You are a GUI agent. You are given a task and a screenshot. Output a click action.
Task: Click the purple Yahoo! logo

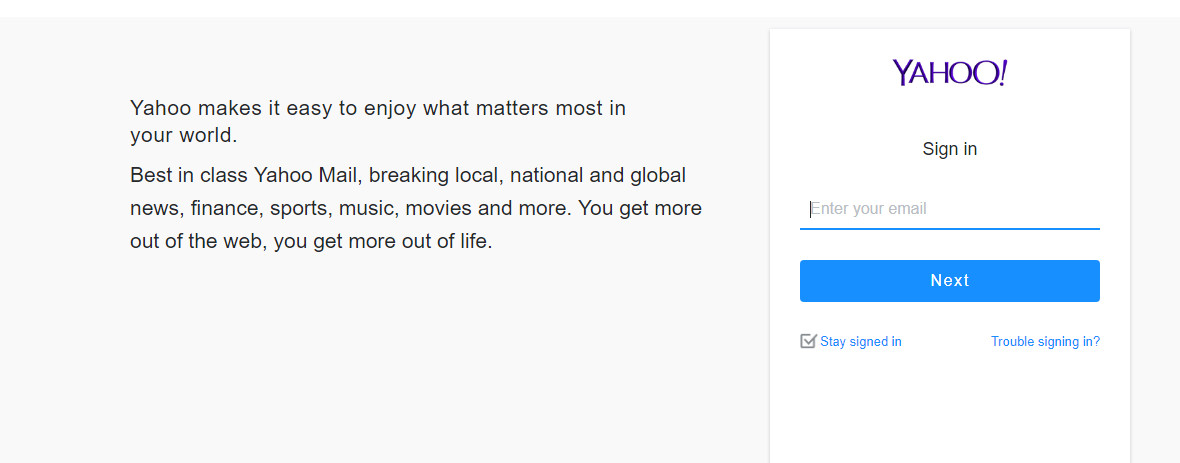tap(949, 73)
